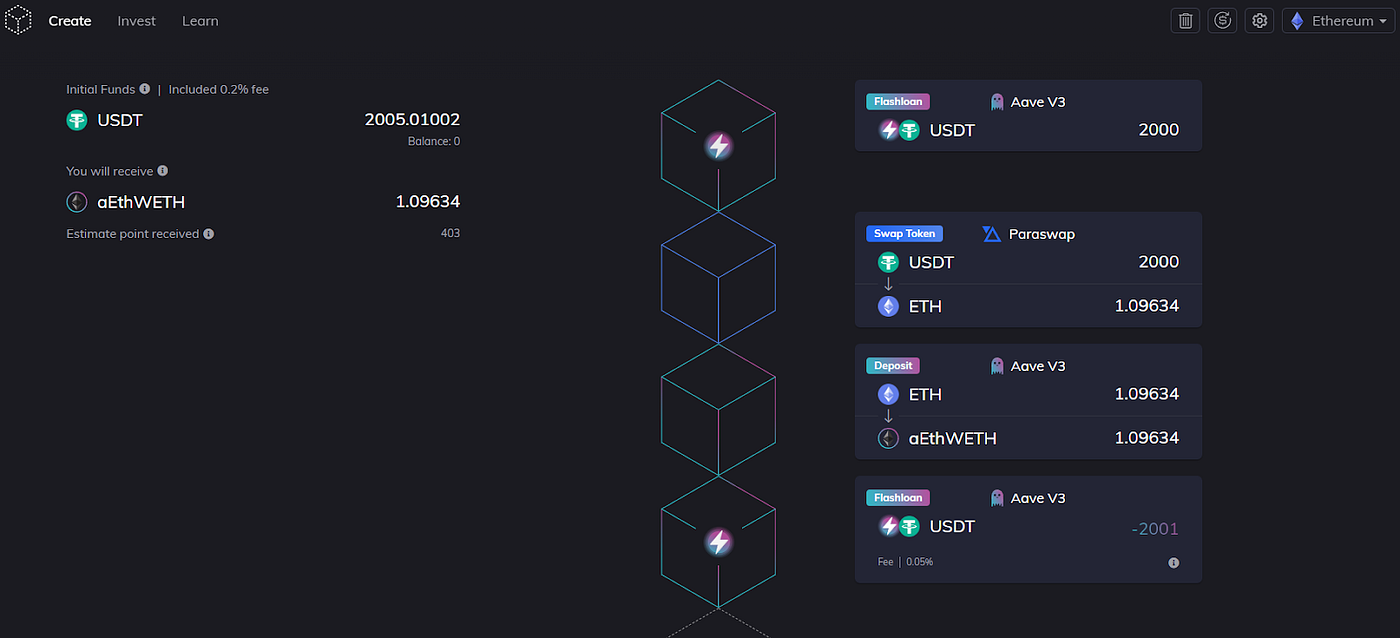This screenshot has width=1400, height=638.
Task: Open the Create page
Action: [x=70, y=20]
